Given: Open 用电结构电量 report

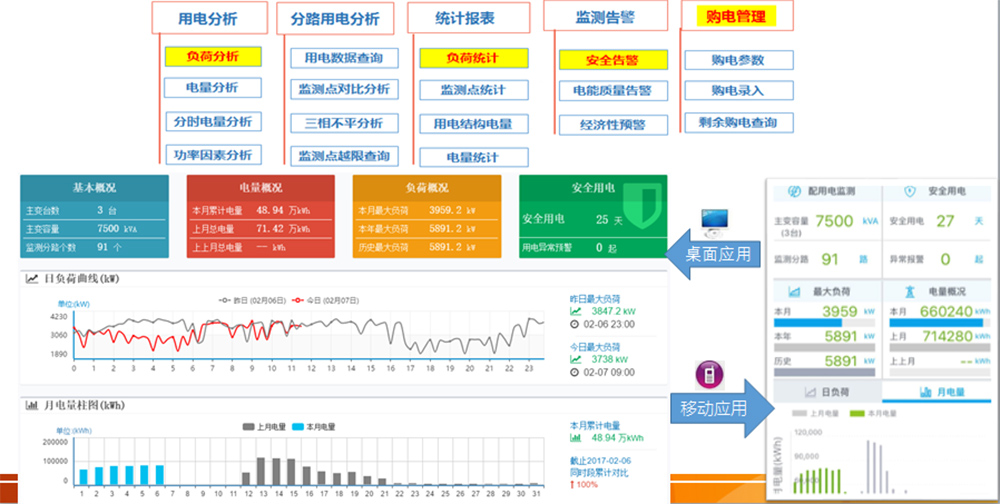Looking at the screenshot, I should point(474,124).
